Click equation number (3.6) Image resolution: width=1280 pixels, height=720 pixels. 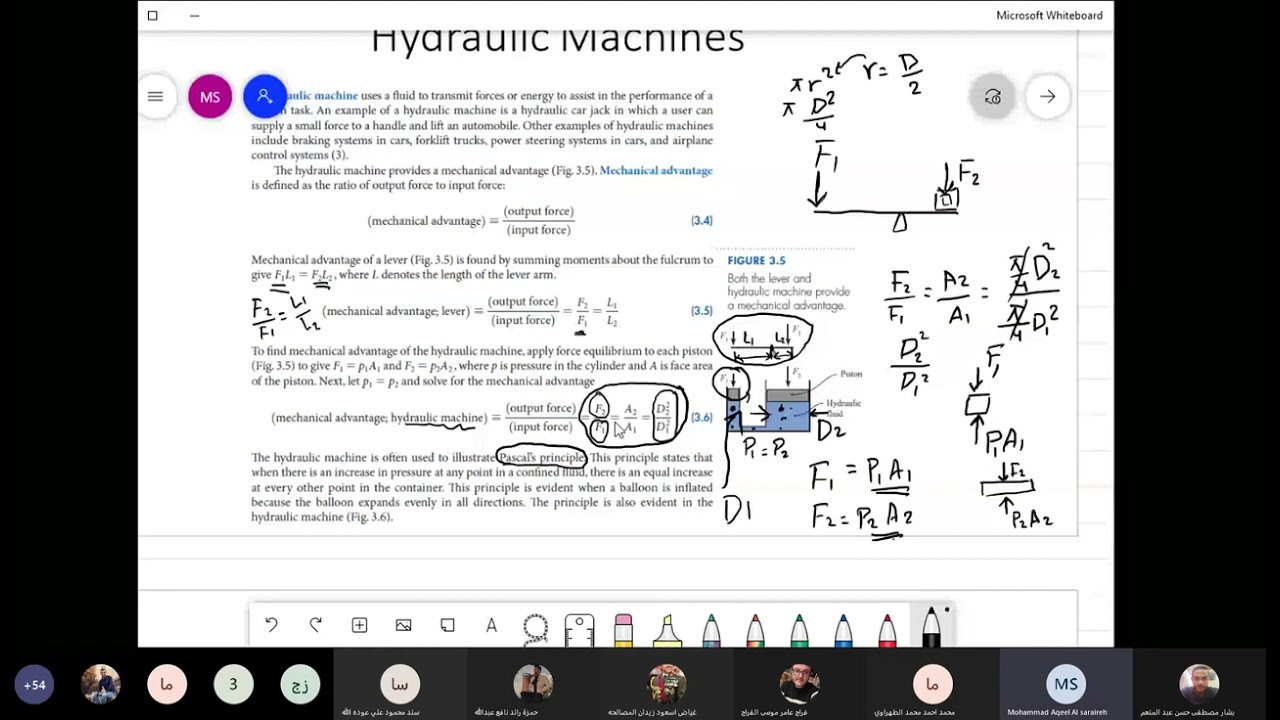point(701,418)
